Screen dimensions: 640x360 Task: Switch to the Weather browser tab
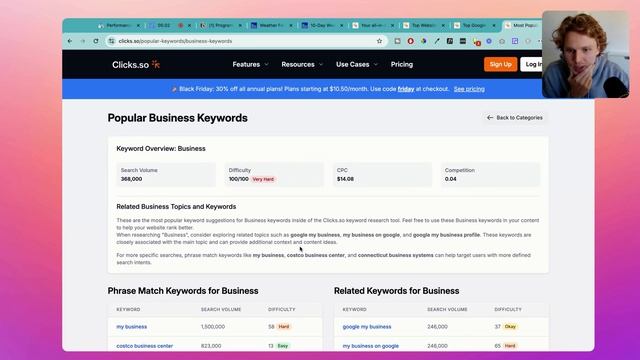(270, 25)
